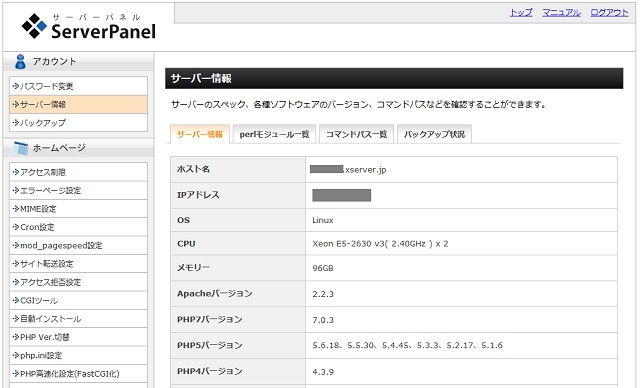Open バックアップ in sidebar
The width and height of the screenshot is (640, 388).
(78, 122)
